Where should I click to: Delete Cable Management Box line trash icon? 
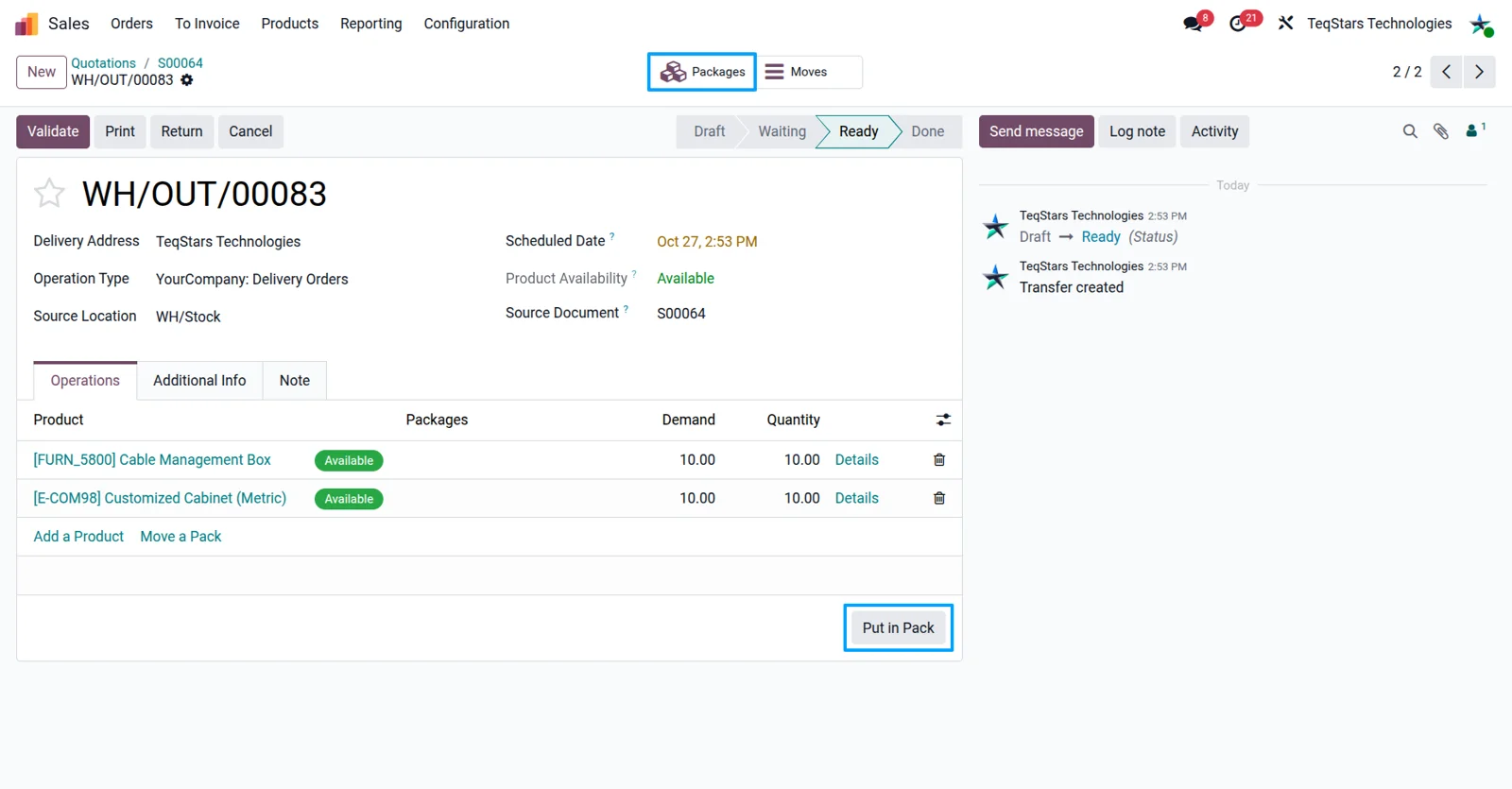click(939, 460)
